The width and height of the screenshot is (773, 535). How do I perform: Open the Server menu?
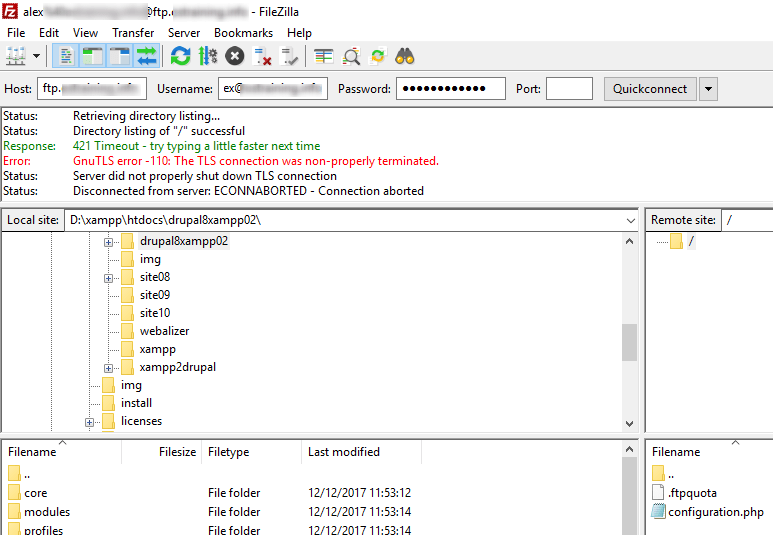click(x=184, y=33)
